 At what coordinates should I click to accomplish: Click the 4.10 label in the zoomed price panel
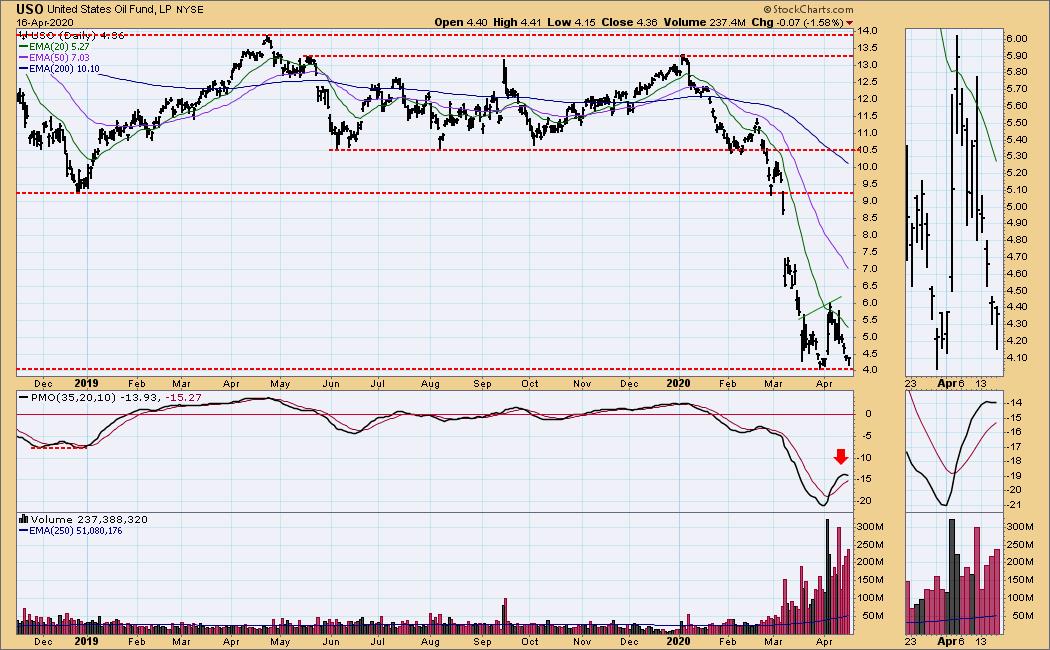click(1017, 357)
